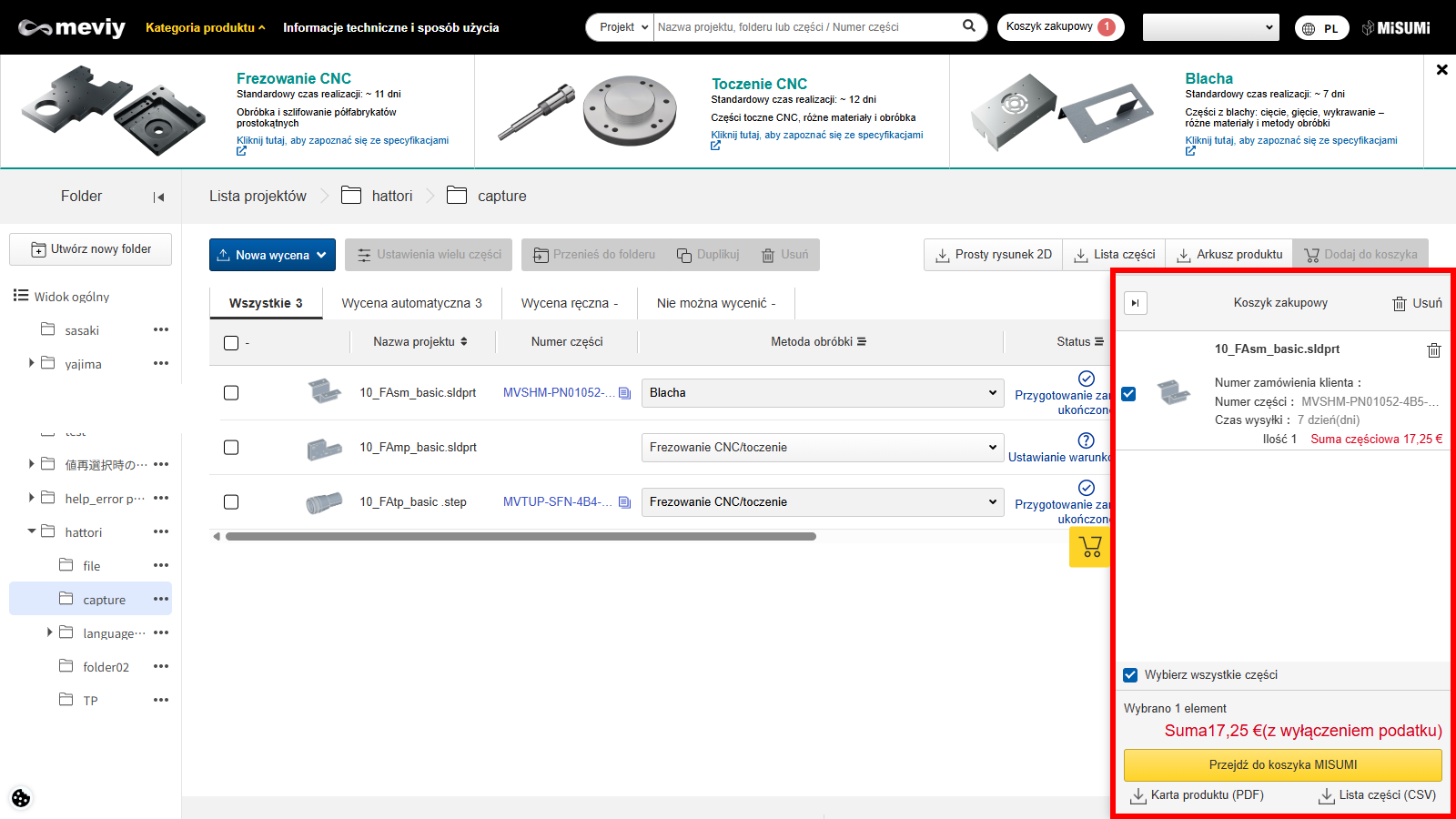Click Przejdź do koszyka MISUMI button
The height and width of the screenshot is (819, 1456).
click(x=1282, y=764)
